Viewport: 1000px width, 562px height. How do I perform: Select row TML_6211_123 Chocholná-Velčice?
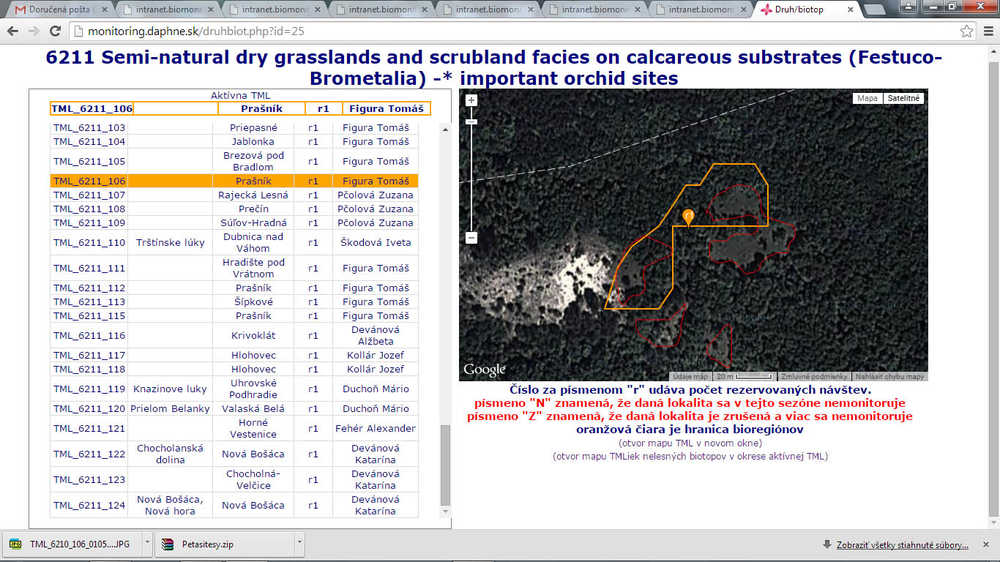[233, 480]
